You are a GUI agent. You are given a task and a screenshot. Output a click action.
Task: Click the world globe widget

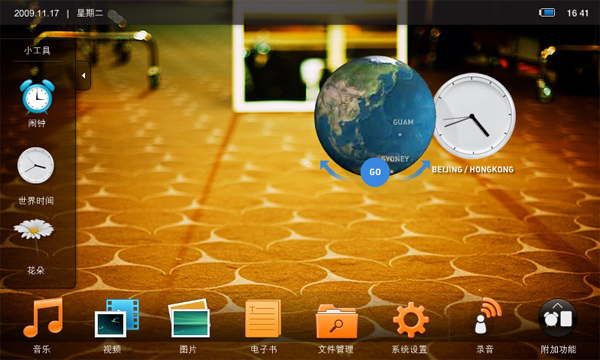point(375,115)
